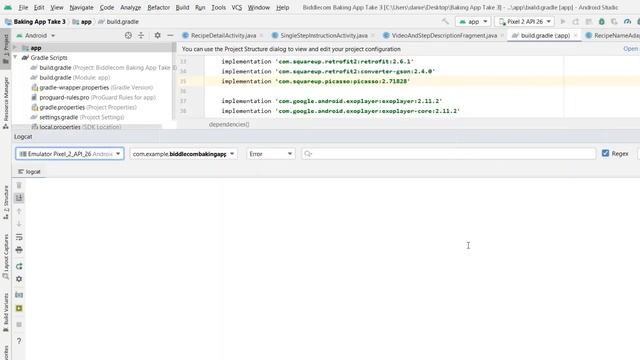Click the Debug app bug icon
Screen dimensions: 640x360
(601, 22)
